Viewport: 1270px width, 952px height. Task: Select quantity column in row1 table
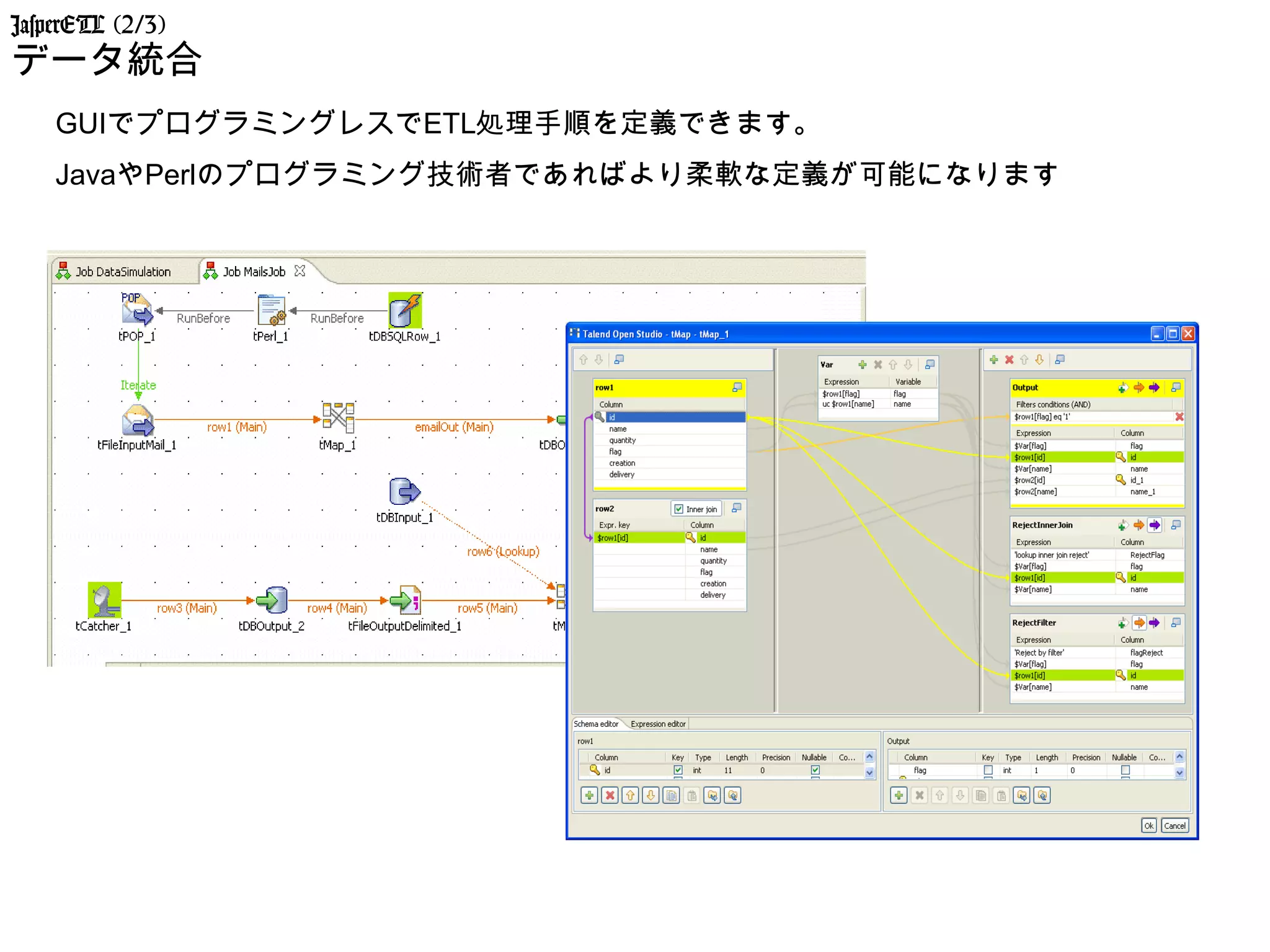(670, 440)
